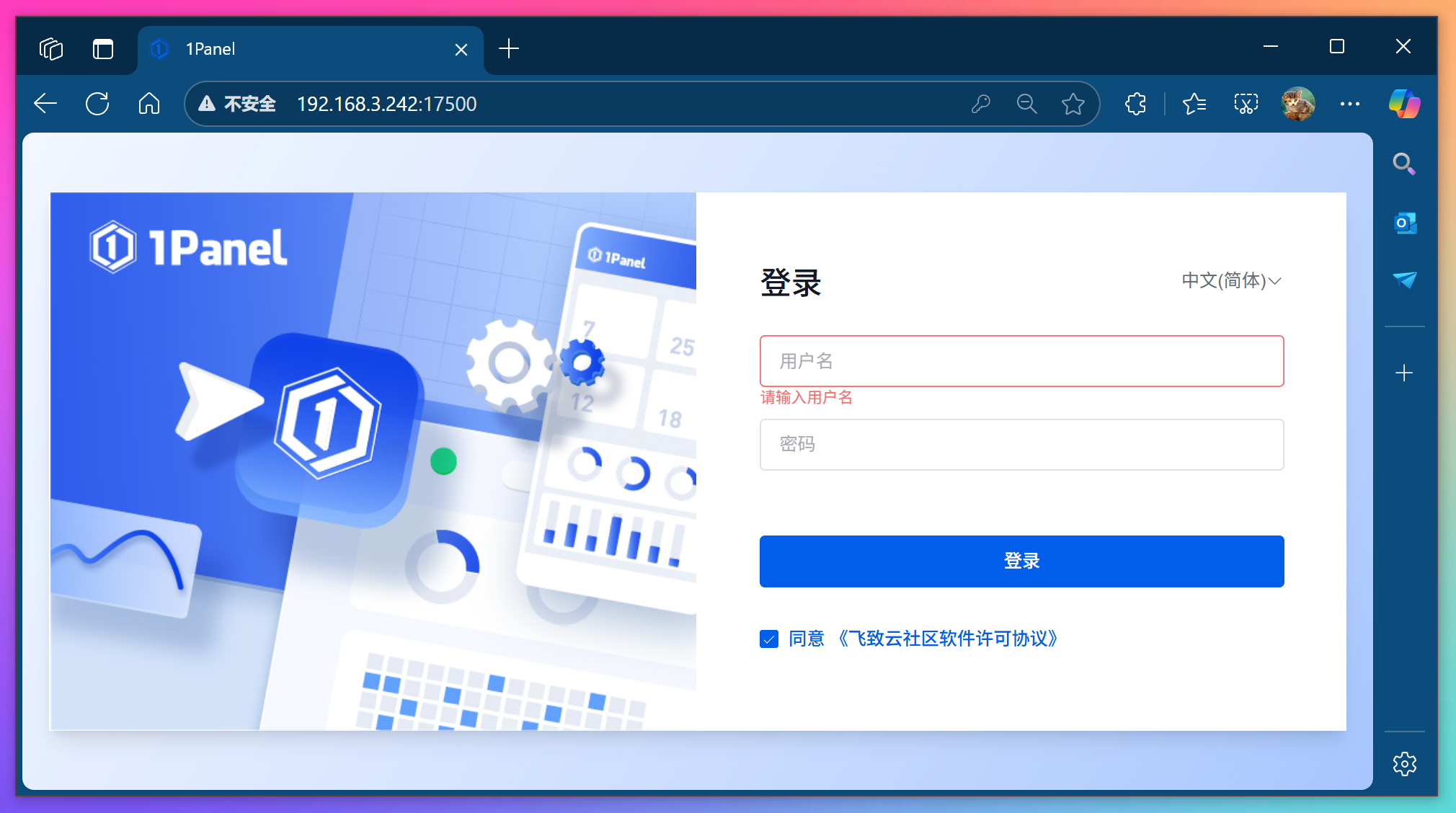Open the browser ellipsis settings menu
This screenshot has height=813, width=1456.
click(1349, 103)
